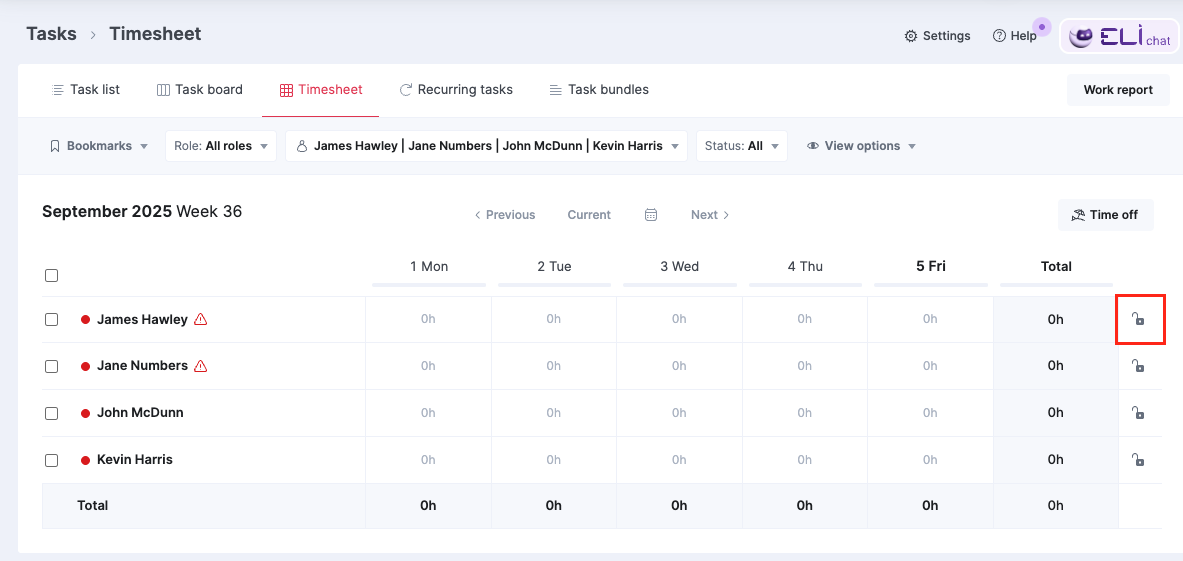Click Kevin Harris's unlock padlock icon
The width and height of the screenshot is (1183, 561).
point(1138,459)
